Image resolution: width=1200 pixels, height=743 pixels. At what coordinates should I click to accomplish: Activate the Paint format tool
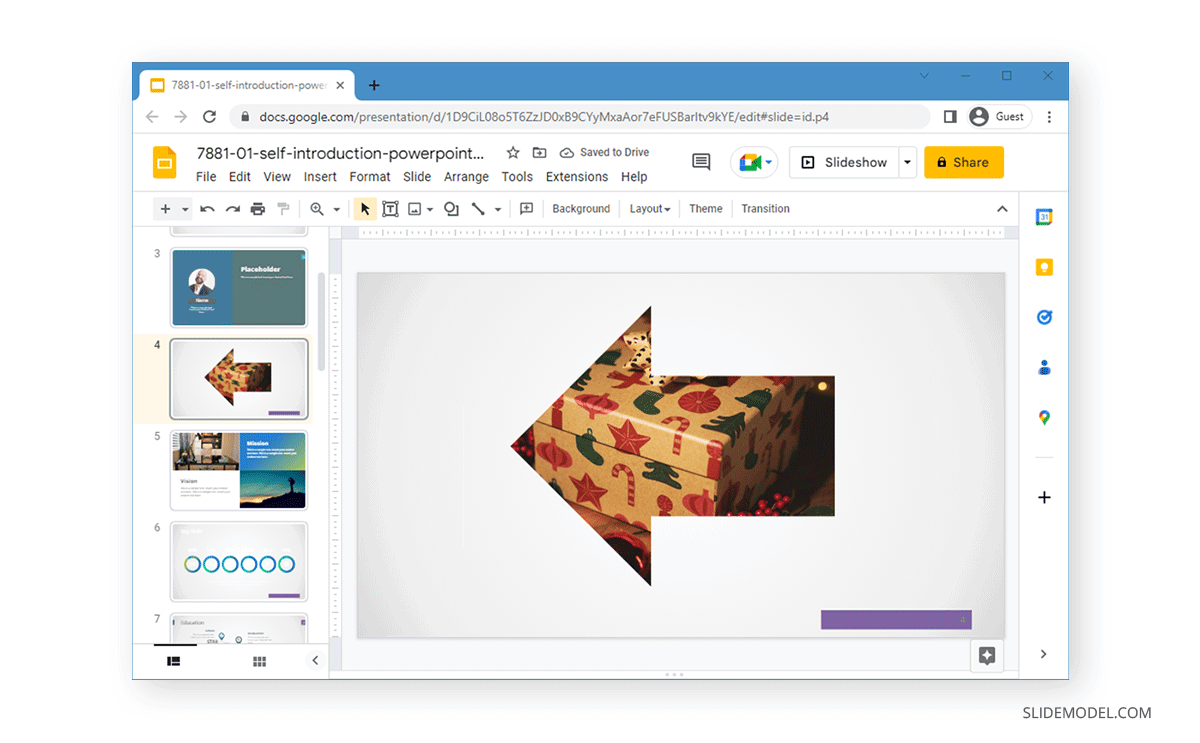point(283,208)
